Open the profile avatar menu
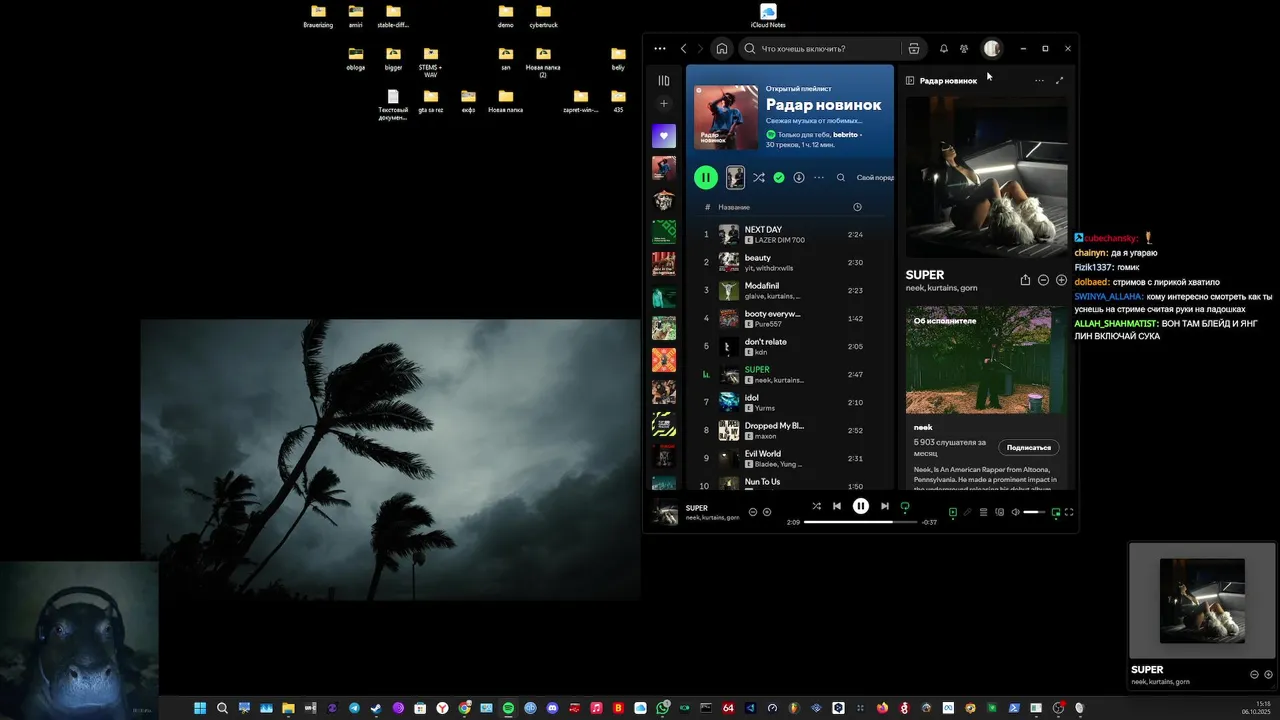This screenshot has height=720, width=1280. (992, 48)
